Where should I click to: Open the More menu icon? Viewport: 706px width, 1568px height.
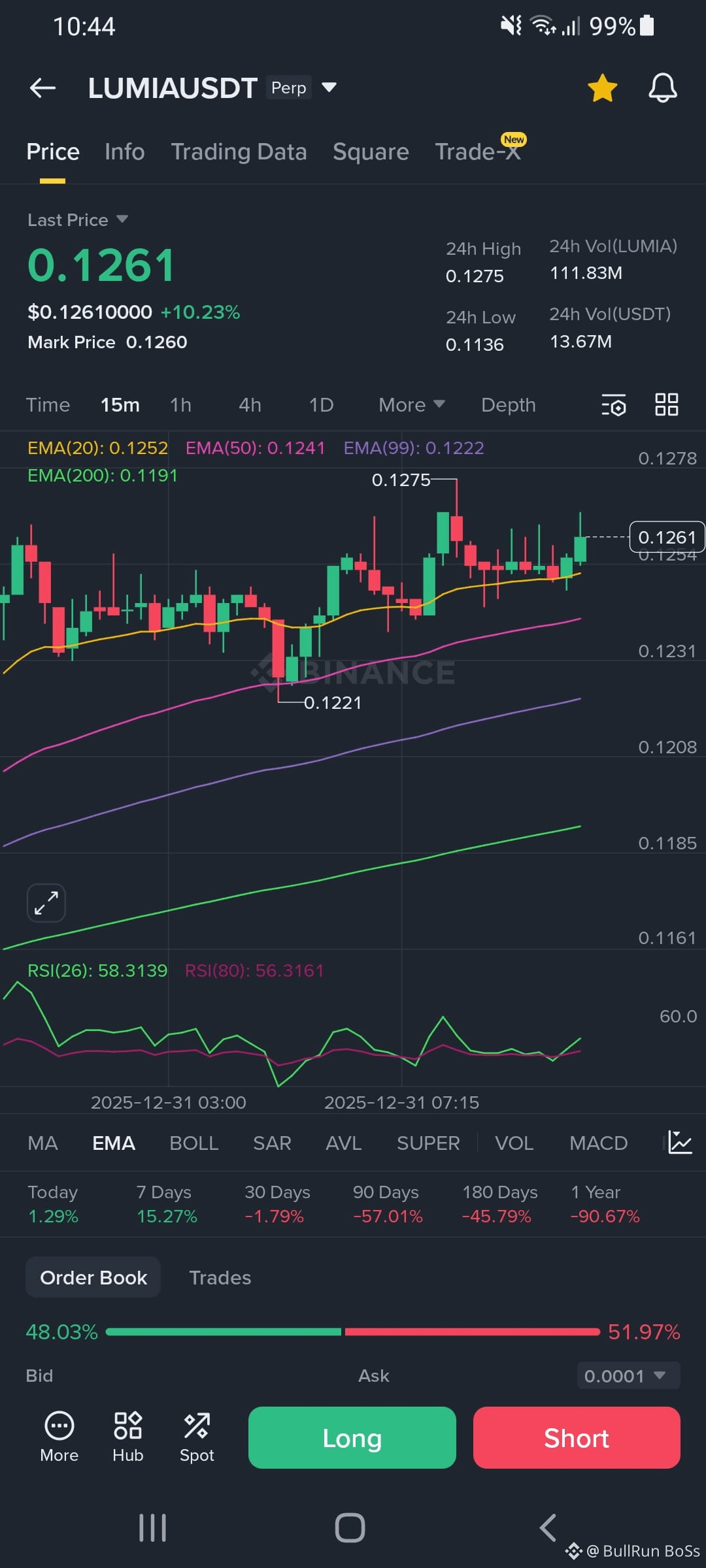tap(59, 1437)
